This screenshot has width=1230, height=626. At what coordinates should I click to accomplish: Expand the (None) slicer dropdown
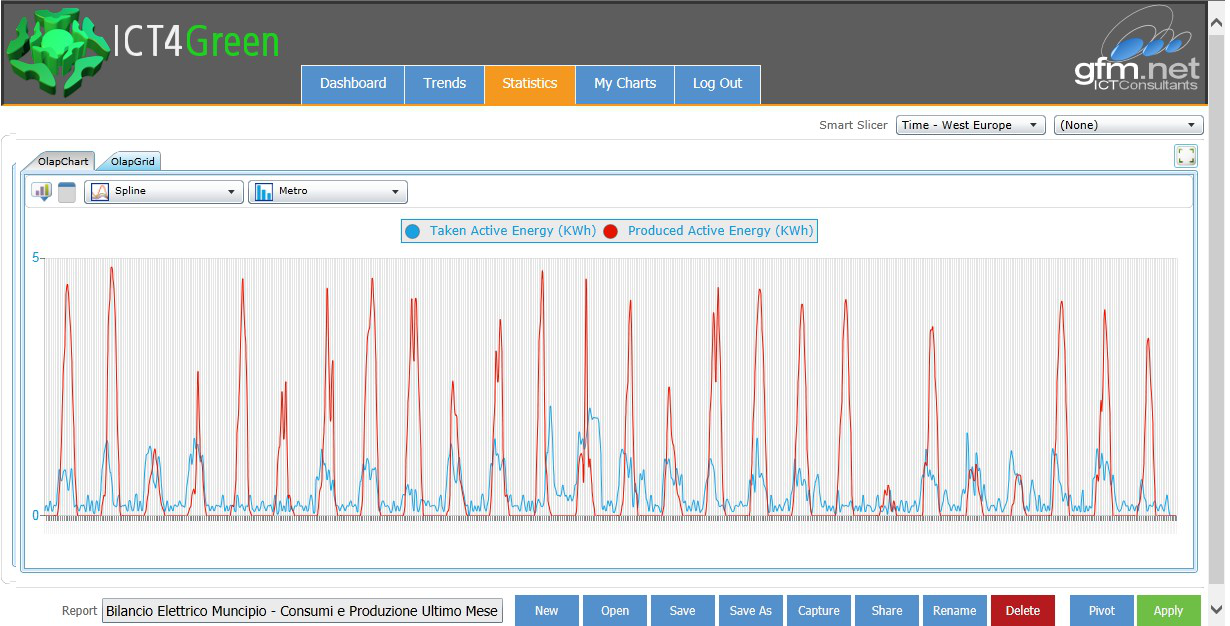click(x=1128, y=125)
